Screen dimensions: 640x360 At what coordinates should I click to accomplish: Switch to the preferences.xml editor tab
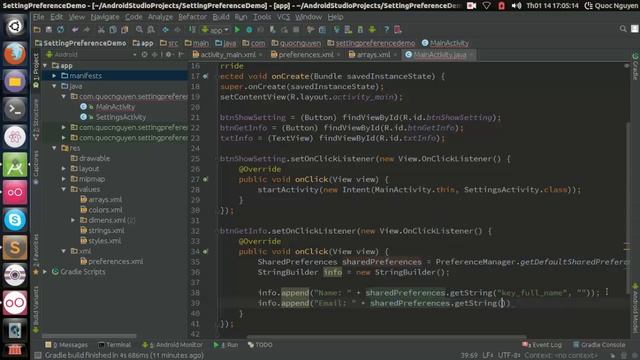[x=305, y=55]
